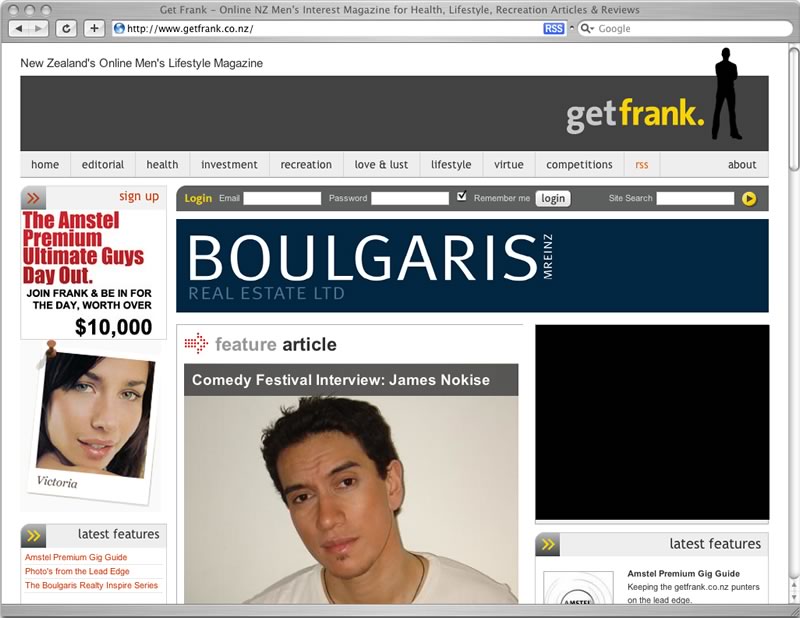Focus the Email input field
The image size is (800, 618).
282,199
